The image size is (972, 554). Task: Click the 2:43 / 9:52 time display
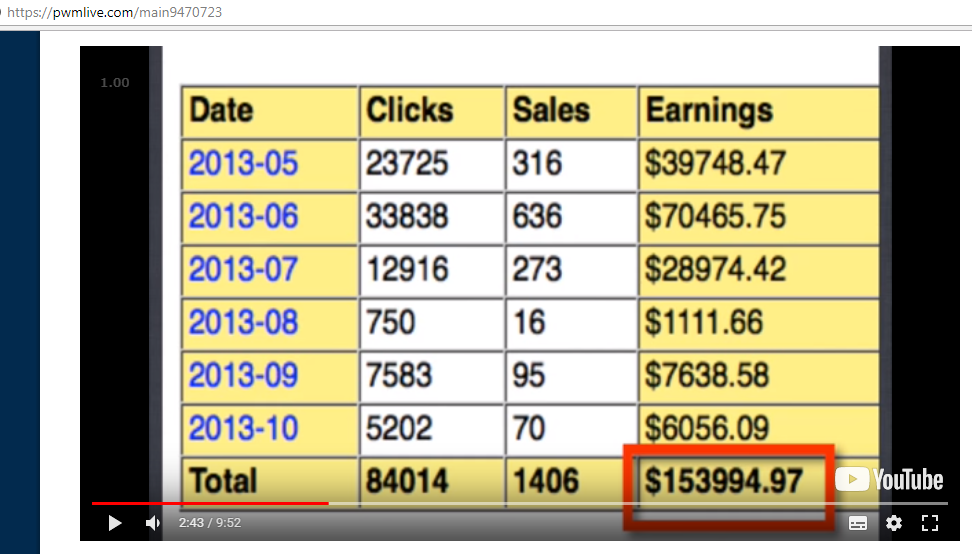point(210,523)
